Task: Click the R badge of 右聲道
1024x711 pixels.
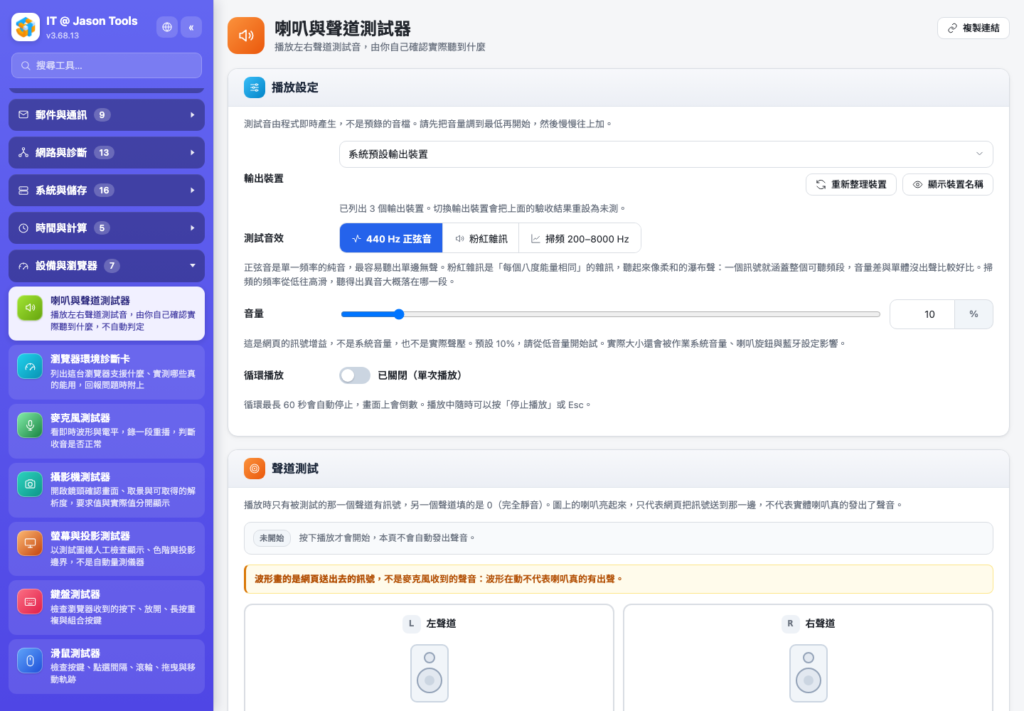Action: pos(790,624)
